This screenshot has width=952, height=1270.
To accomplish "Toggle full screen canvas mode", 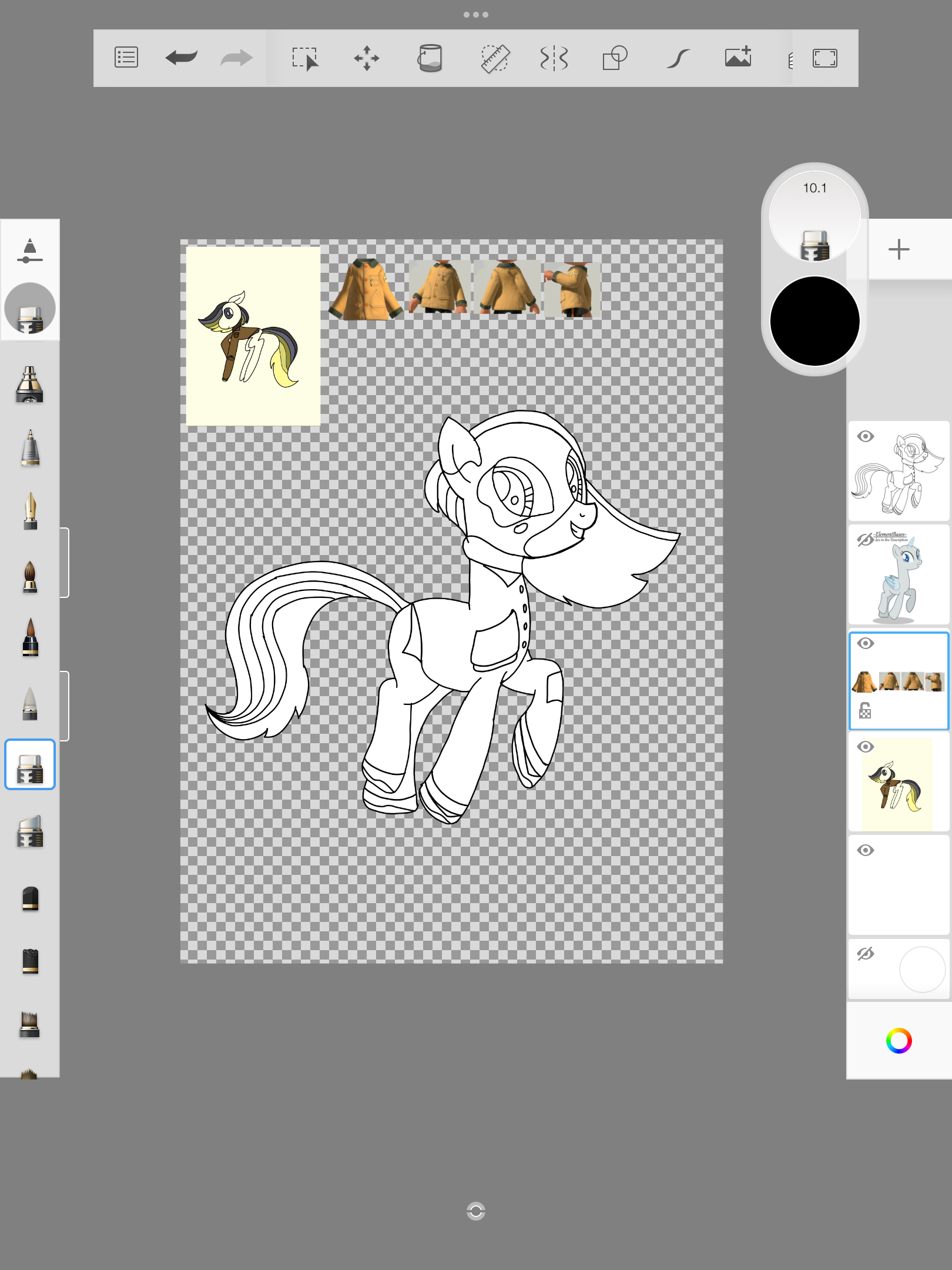I will point(825,58).
